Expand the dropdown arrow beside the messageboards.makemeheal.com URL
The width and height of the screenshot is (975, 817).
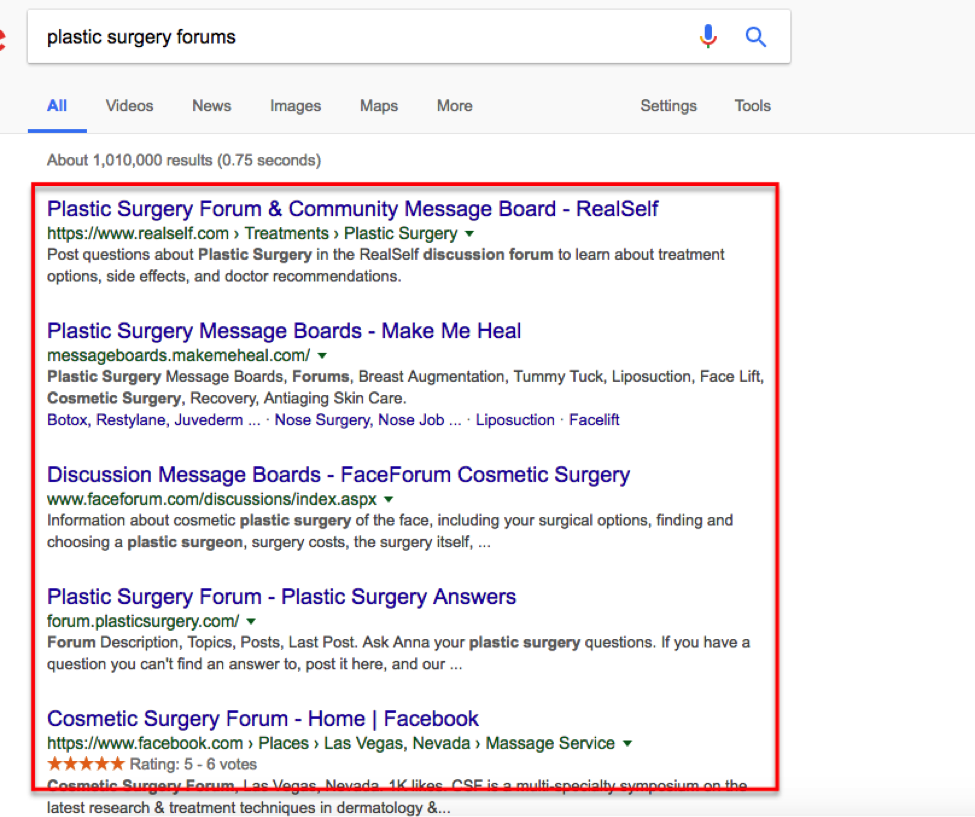[x=322, y=356]
